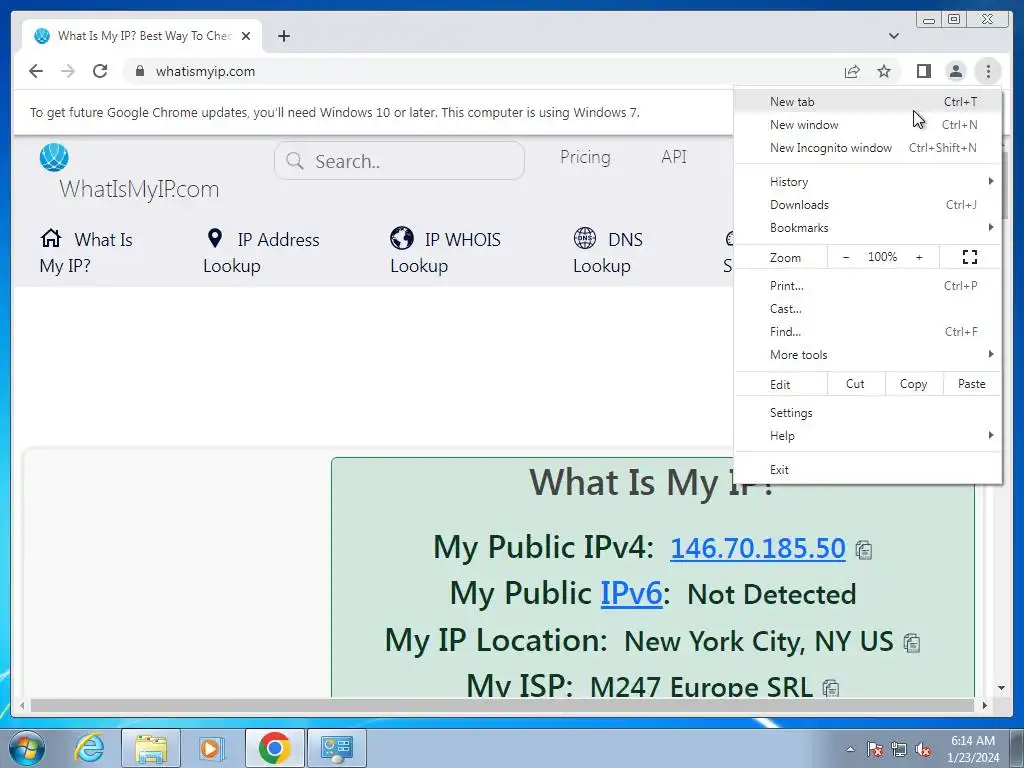The image size is (1024, 768).
Task: Open Windows Explorer from the taskbar
Action: [150, 748]
